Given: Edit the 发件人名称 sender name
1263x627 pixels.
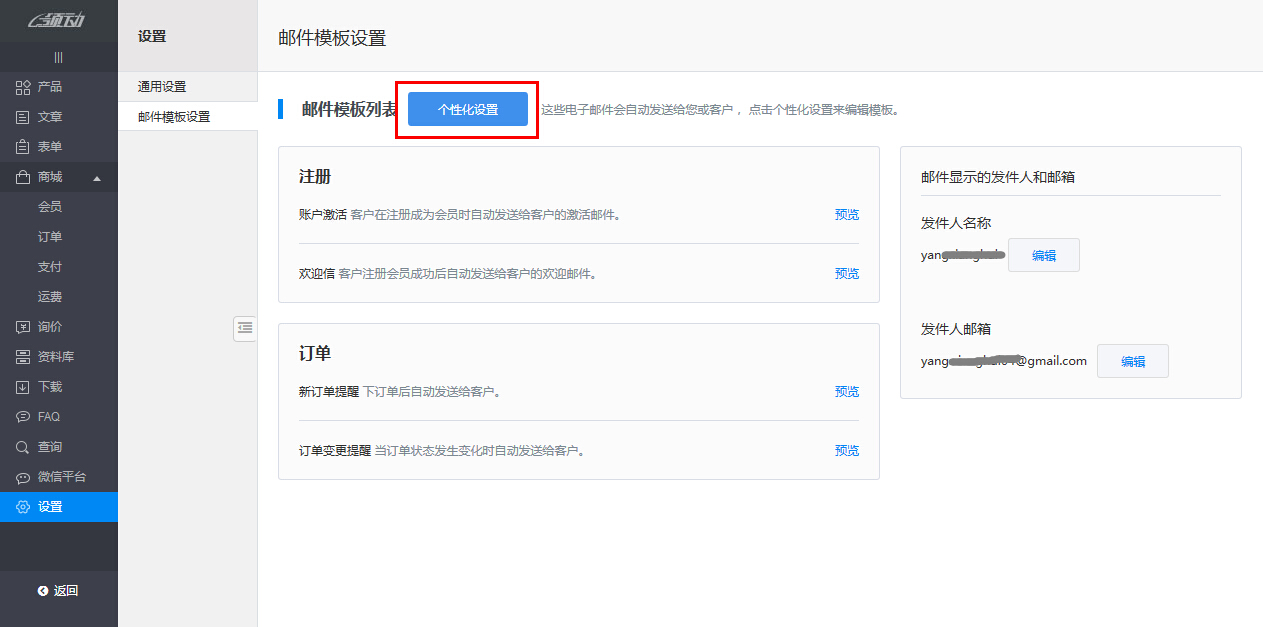Looking at the screenshot, I should pyautogui.click(x=1043, y=255).
